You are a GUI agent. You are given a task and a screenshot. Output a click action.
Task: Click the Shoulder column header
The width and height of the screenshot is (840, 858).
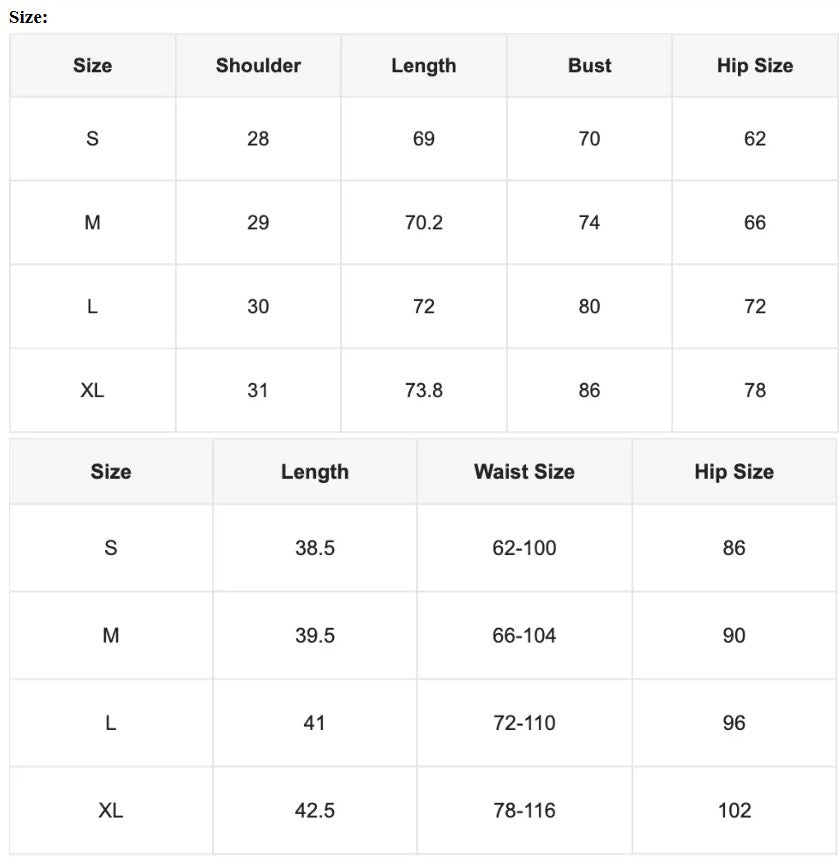click(258, 66)
